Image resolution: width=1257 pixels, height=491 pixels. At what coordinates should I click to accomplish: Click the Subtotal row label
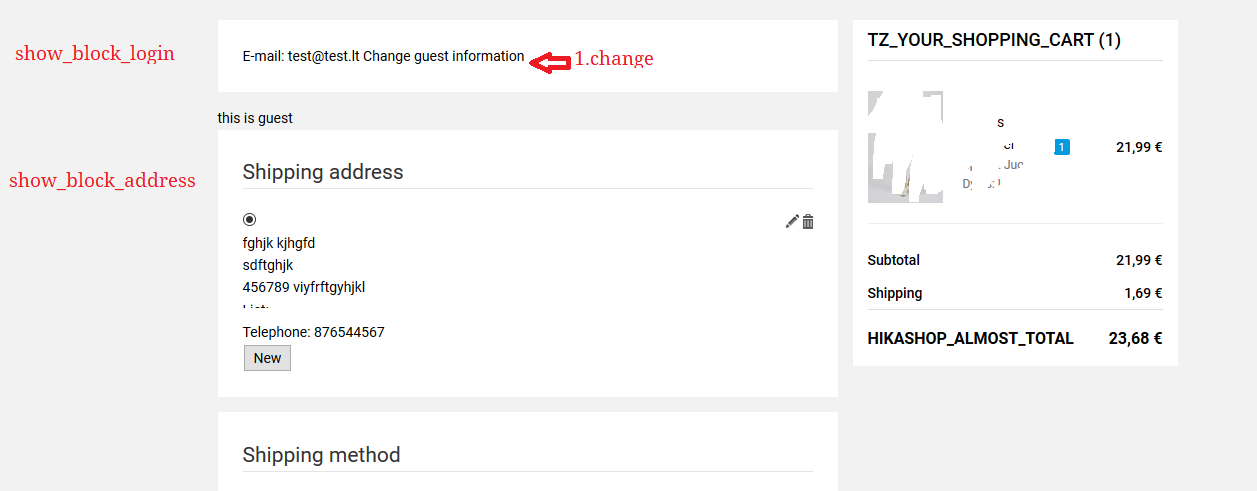click(x=894, y=260)
